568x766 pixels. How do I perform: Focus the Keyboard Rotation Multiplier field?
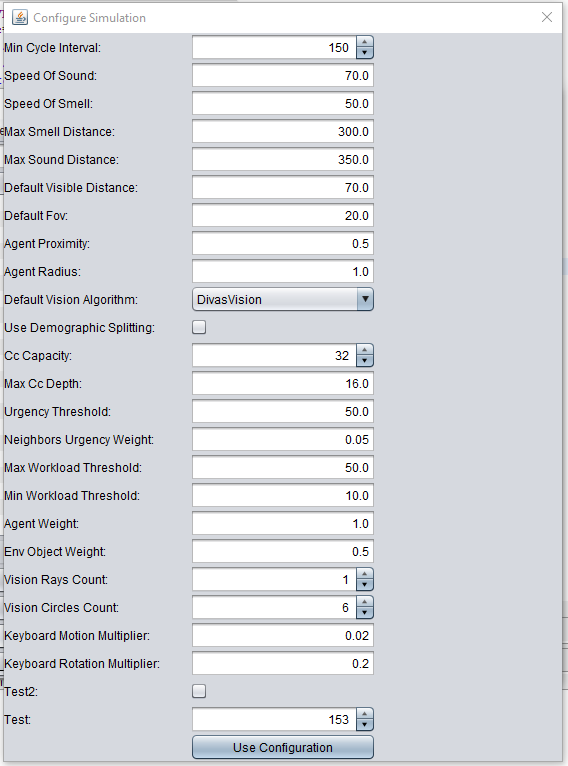pyautogui.click(x=283, y=664)
